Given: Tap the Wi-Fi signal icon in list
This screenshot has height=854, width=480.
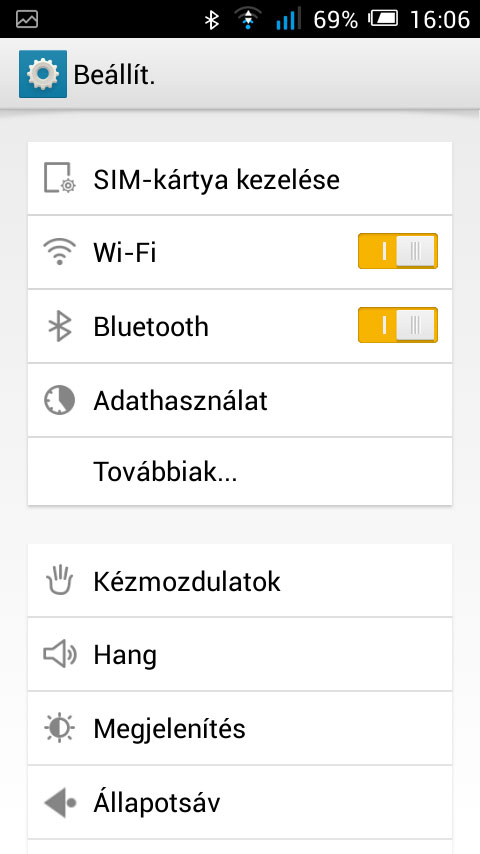Looking at the screenshot, I should click(59, 252).
